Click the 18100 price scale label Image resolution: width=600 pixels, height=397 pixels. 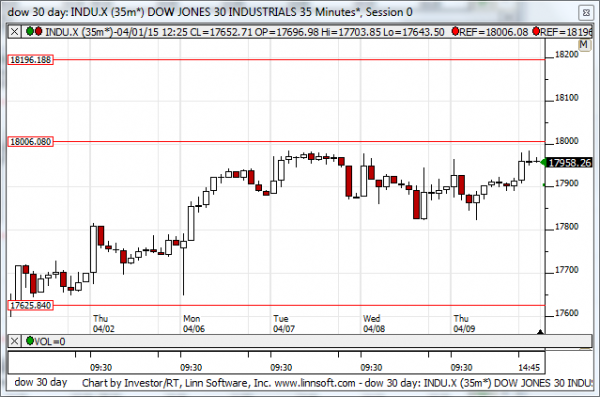pyautogui.click(x=567, y=98)
